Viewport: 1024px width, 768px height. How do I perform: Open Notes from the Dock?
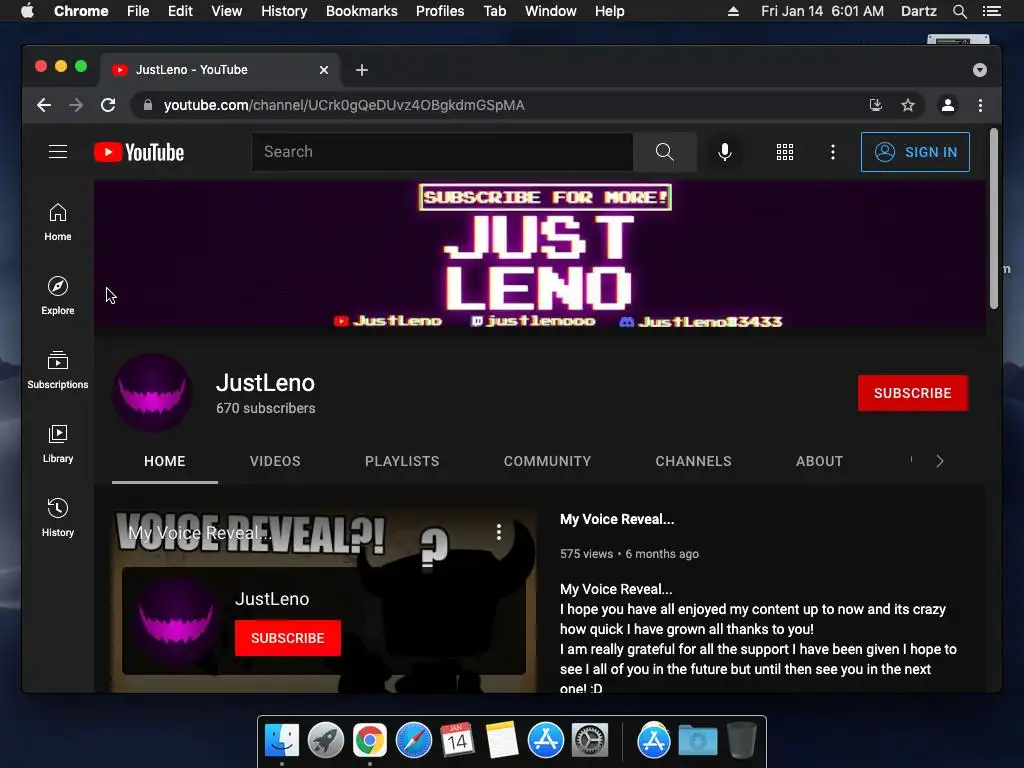(502, 741)
